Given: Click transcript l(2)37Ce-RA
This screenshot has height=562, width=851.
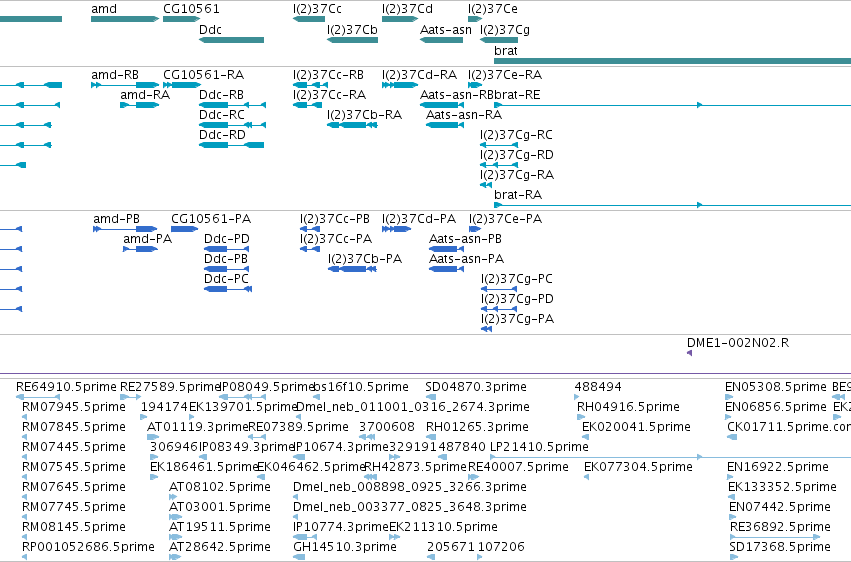Looking at the screenshot, I should coord(475,85).
